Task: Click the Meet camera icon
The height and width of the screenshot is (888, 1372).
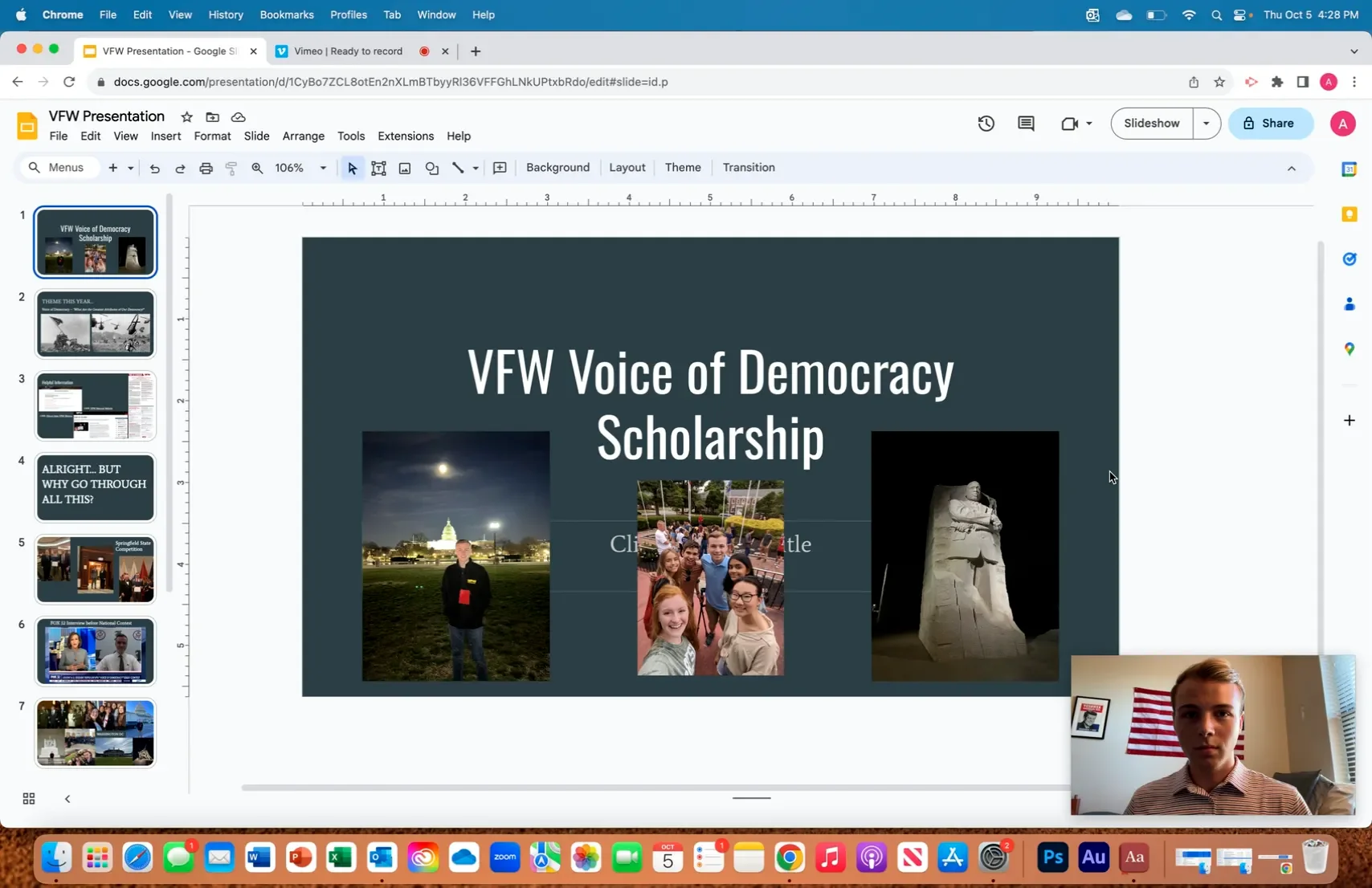Action: (x=1069, y=124)
